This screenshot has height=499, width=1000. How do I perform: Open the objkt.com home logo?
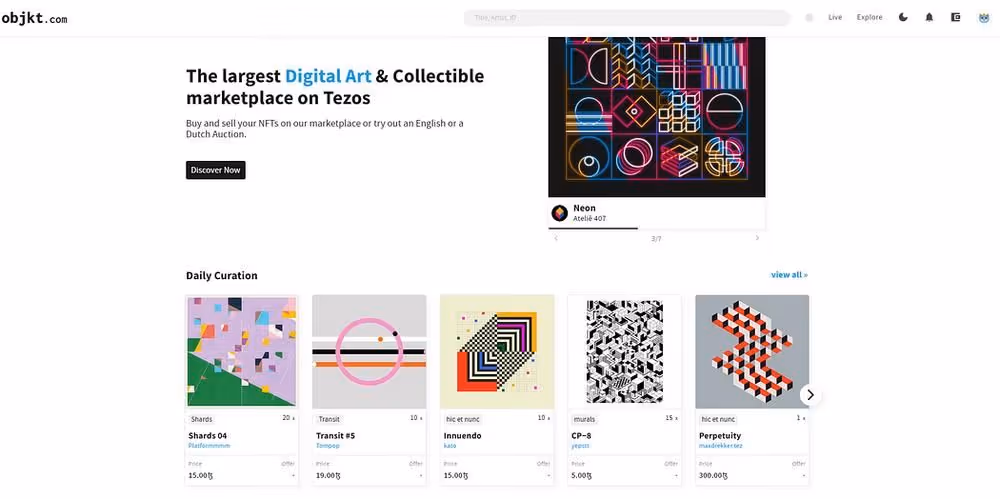click(x=34, y=19)
